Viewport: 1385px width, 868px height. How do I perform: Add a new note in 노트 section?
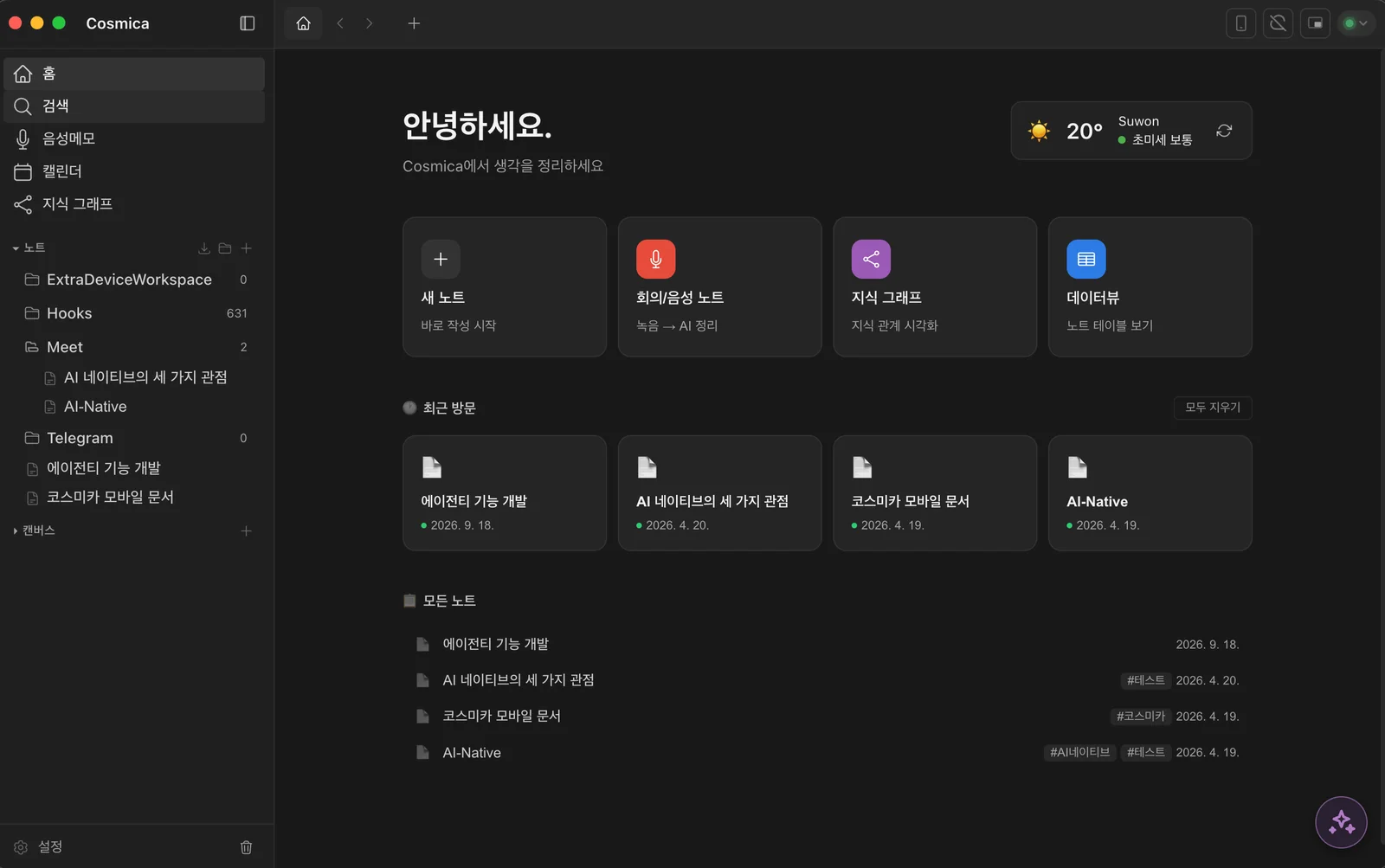click(x=246, y=248)
